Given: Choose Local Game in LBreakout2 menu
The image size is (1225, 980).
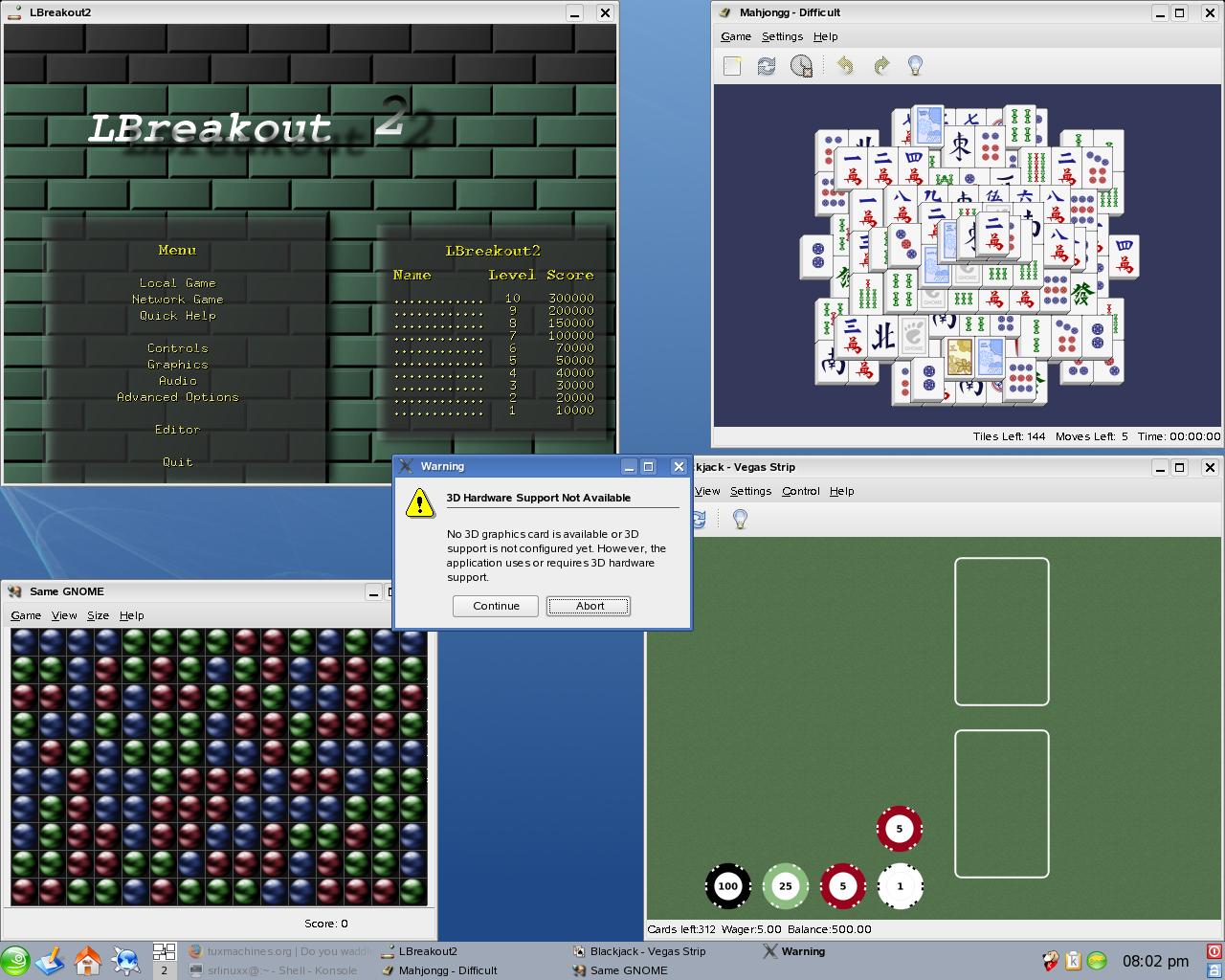Looking at the screenshot, I should [x=177, y=283].
